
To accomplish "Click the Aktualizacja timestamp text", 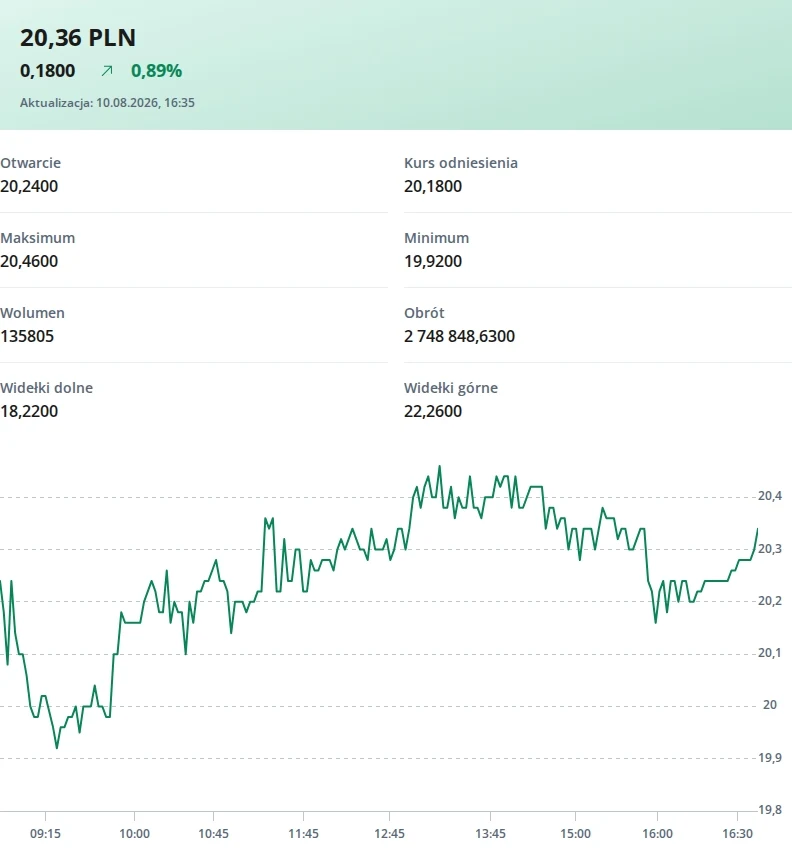I will coord(107,103).
